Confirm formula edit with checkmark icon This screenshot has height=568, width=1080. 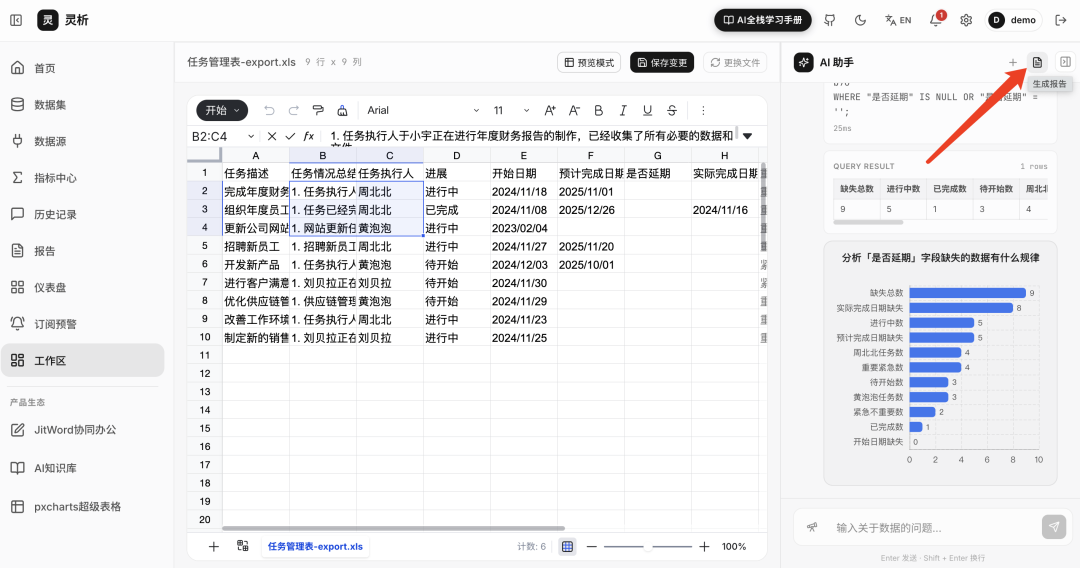290,136
